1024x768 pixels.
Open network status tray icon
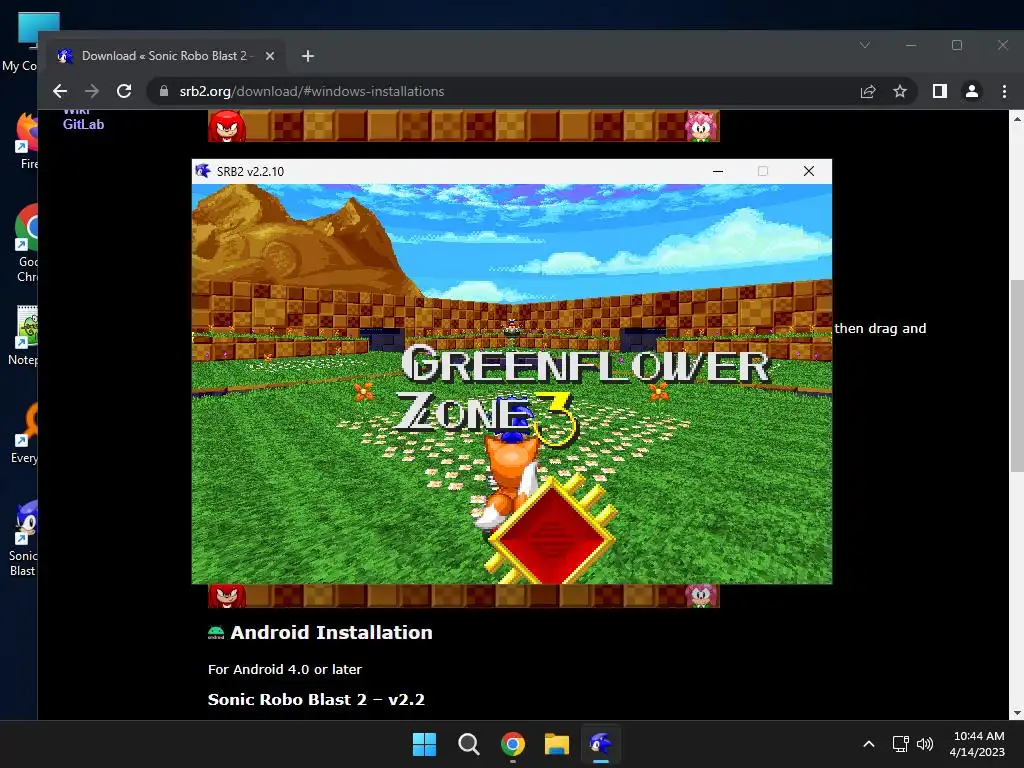(901, 744)
